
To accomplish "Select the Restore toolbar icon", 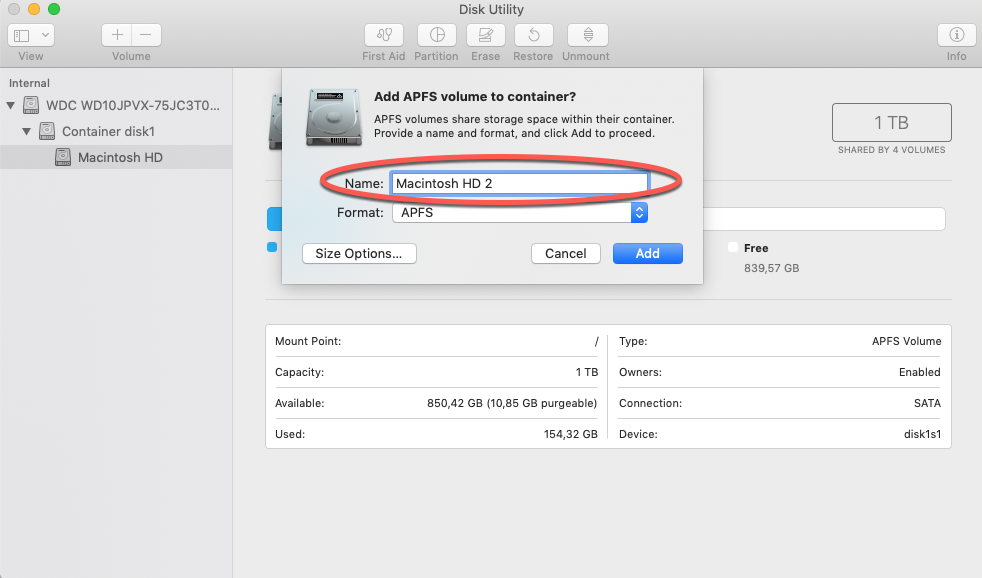I will [x=533, y=35].
